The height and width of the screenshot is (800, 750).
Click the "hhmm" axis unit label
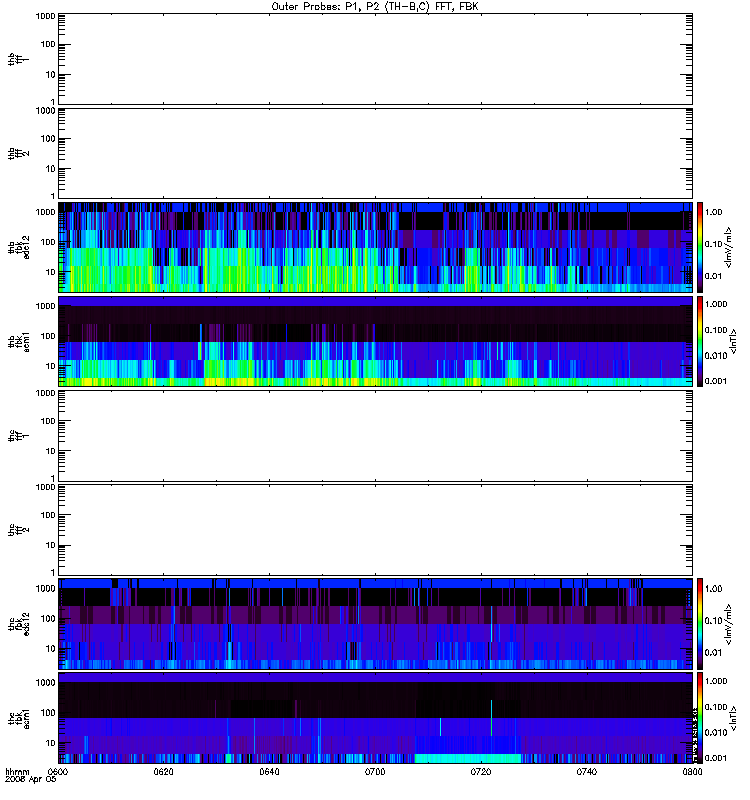click(17, 772)
